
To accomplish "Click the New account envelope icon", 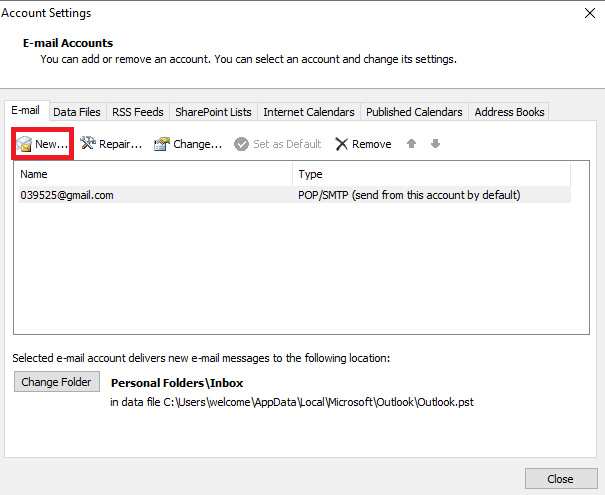I will click(24, 144).
